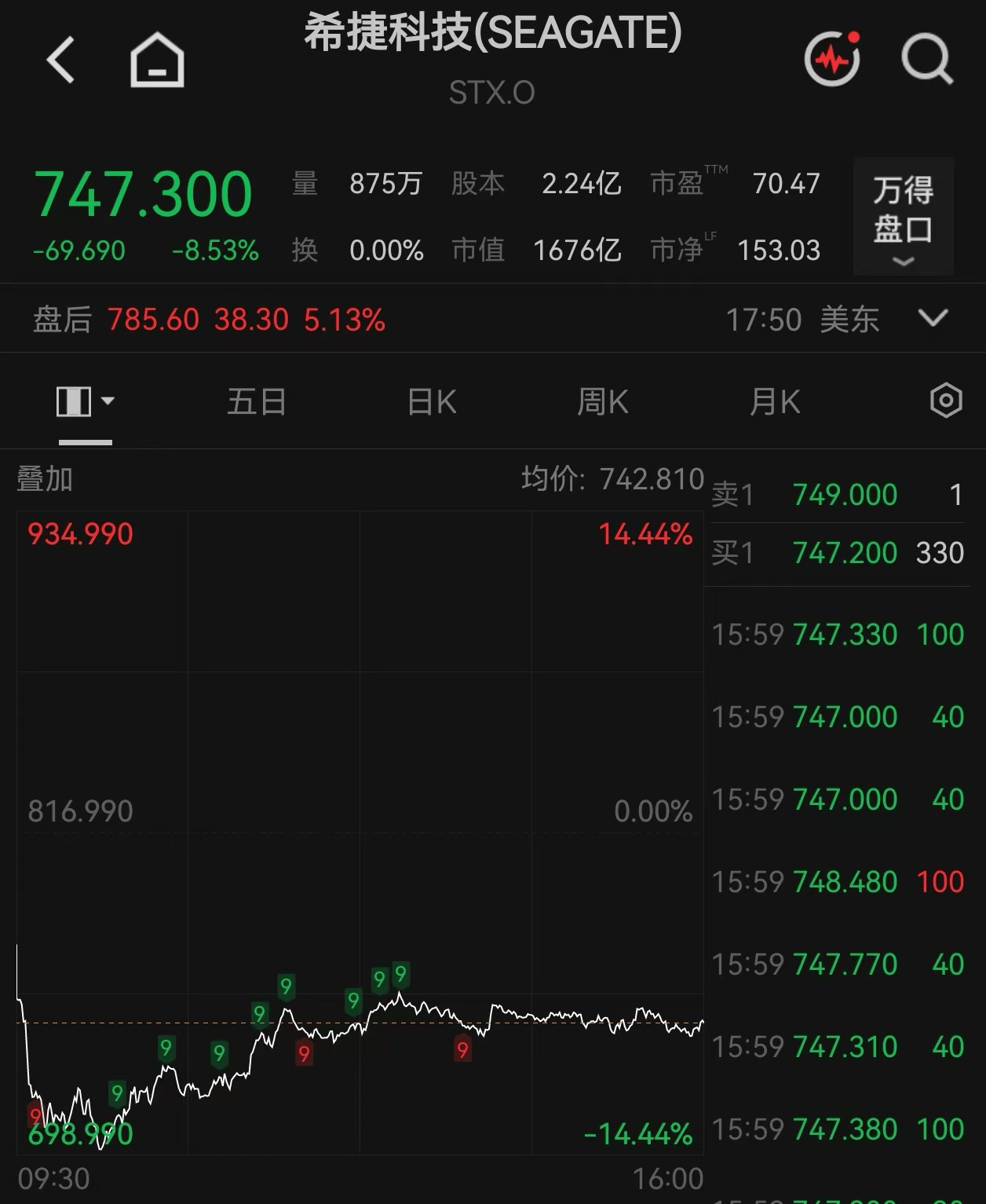Viewport: 986px width, 1204px height.
Task: Tap the 17:50 美东 timestamp
Action: (802, 320)
